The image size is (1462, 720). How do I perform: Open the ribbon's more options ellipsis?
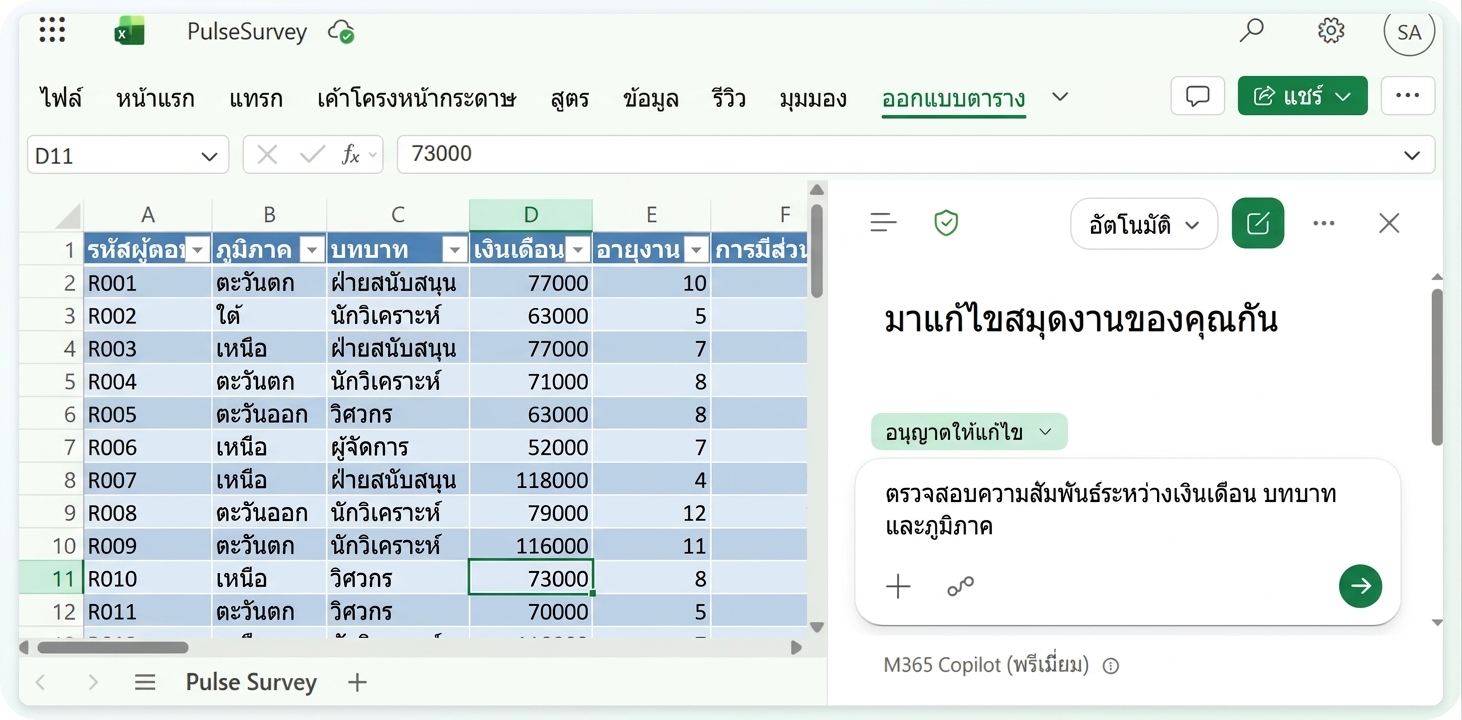tap(1407, 96)
